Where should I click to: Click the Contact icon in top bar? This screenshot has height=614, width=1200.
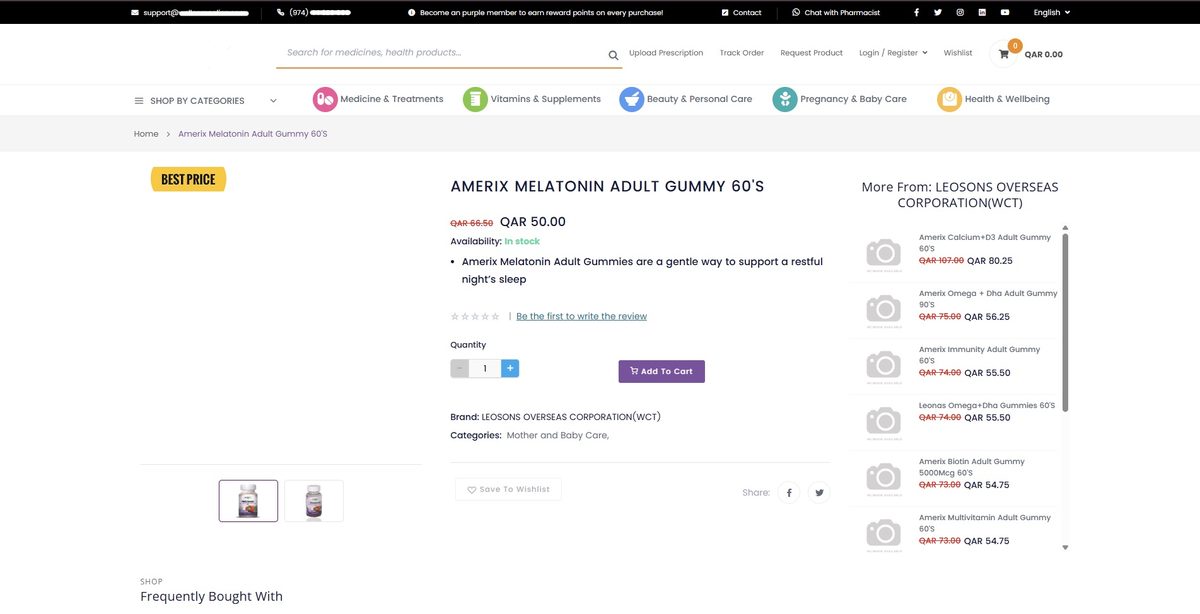[725, 12]
